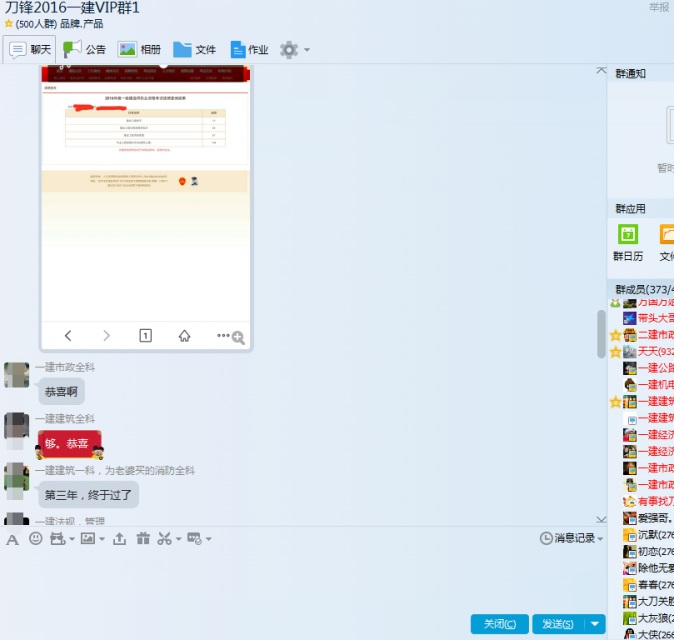This screenshot has width=674, height=640.
Task: Click the chat scrollbar thumb
Action: point(601,334)
